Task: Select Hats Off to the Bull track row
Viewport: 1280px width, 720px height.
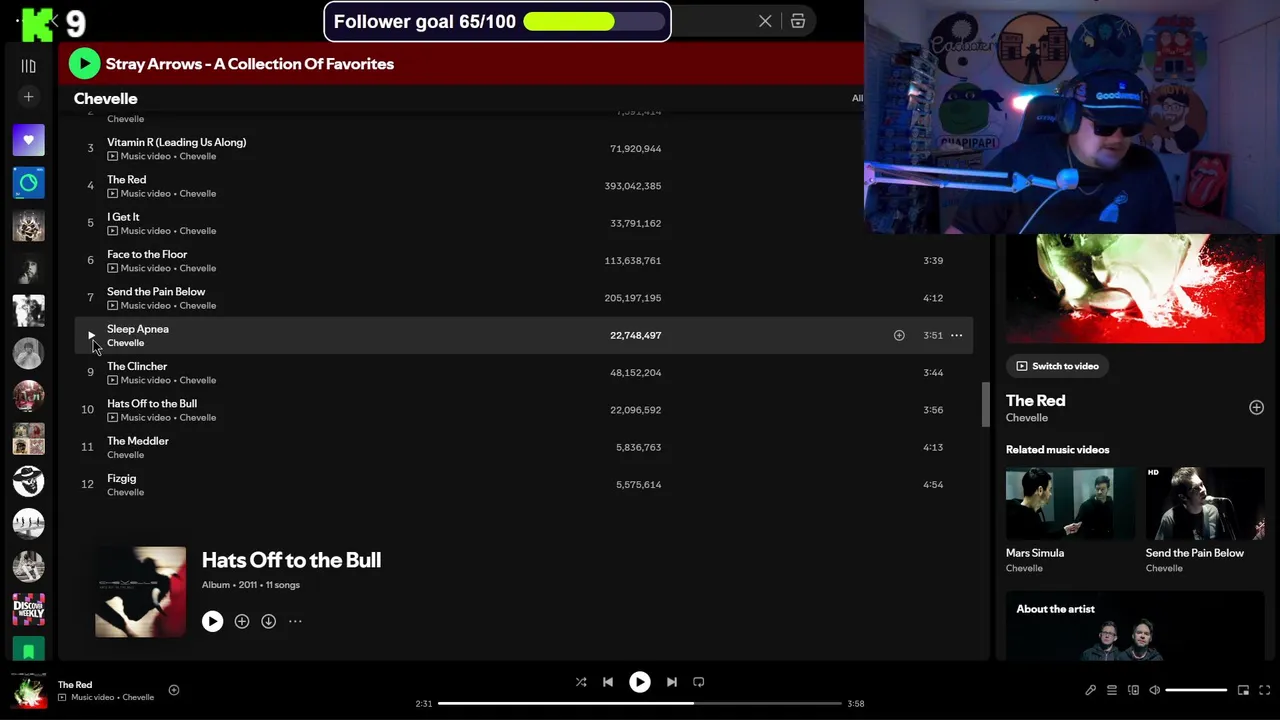Action: (x=523, y=410)
